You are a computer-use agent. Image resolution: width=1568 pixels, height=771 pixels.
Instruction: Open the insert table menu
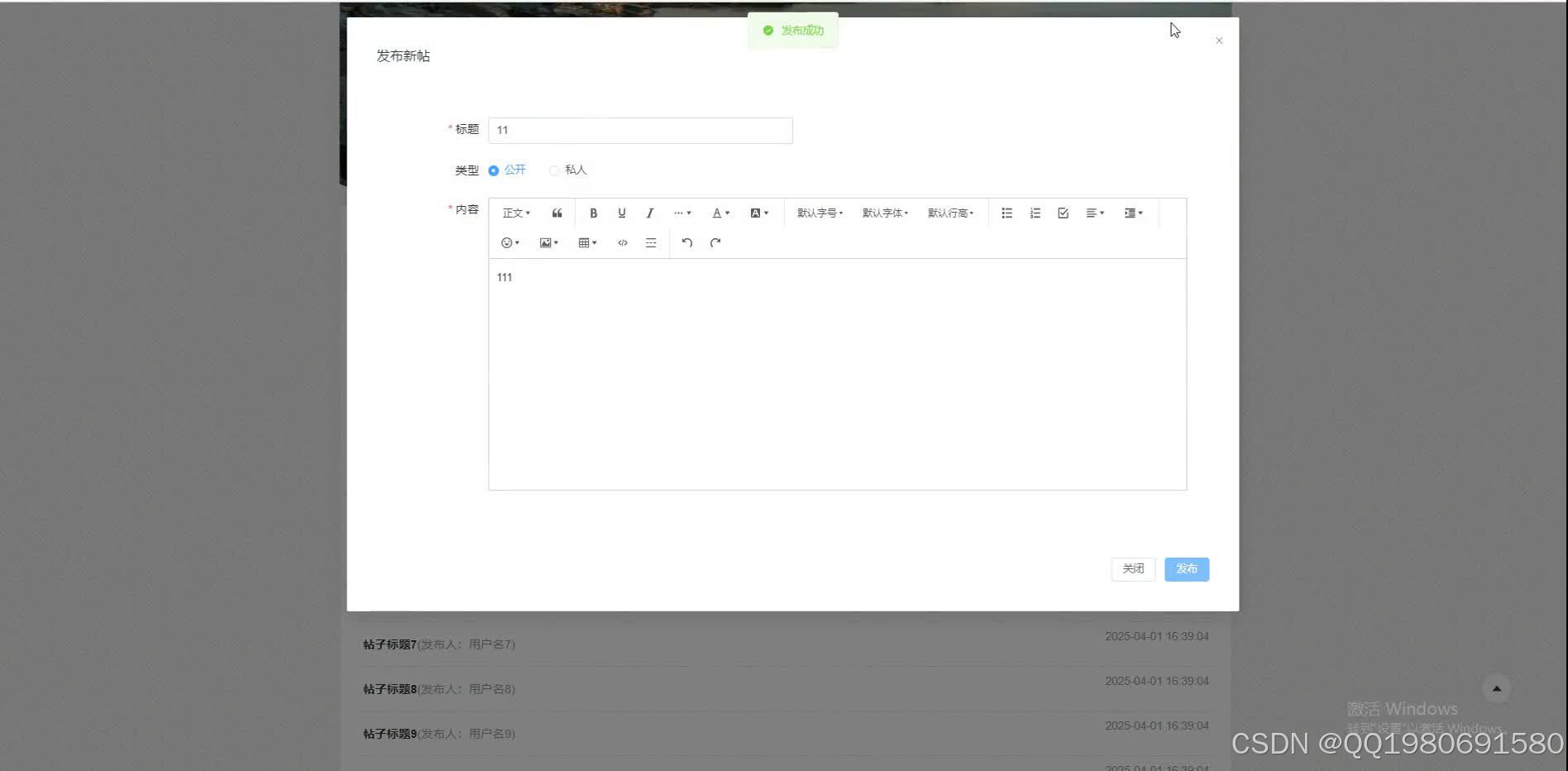coord(587,243)
